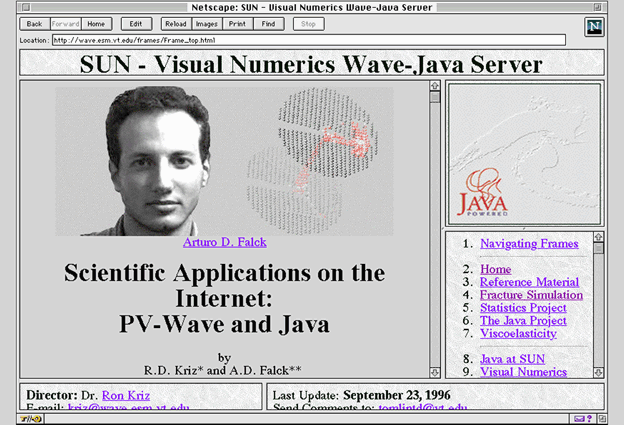Click 'Last Update: September 23, 1996' text
Image resolution: width=624 pixels, height=425 pixels.
(361, 395)
